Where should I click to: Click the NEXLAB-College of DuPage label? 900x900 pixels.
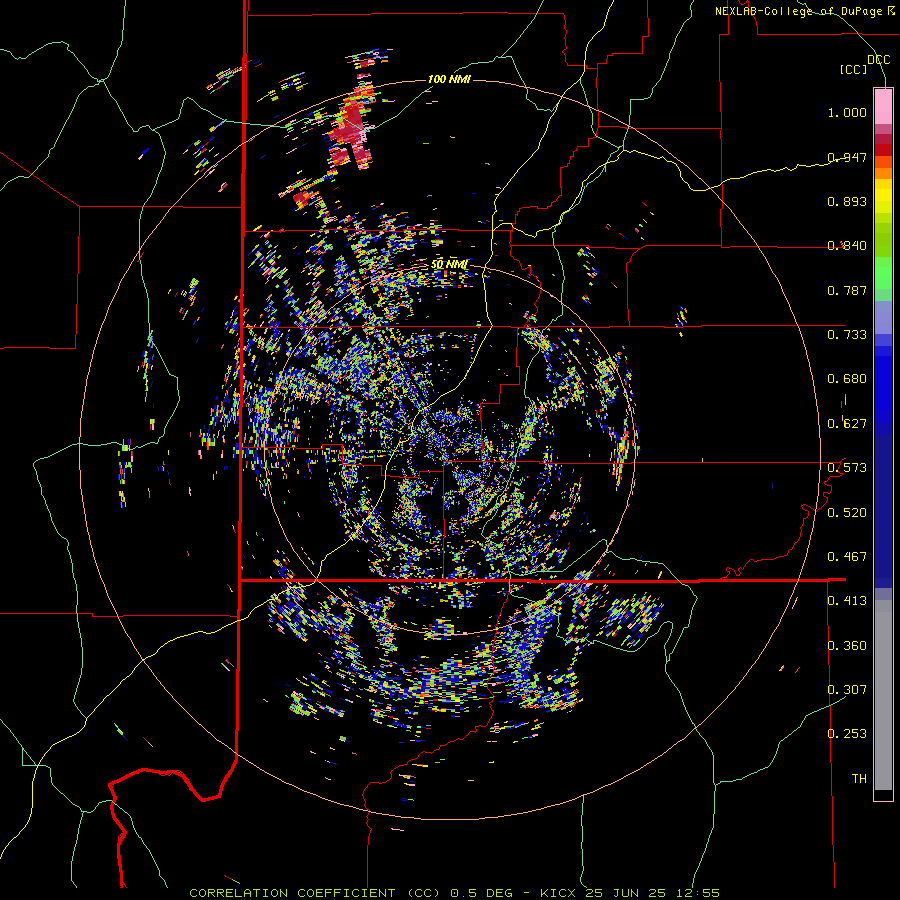click(x=804, y=11)
